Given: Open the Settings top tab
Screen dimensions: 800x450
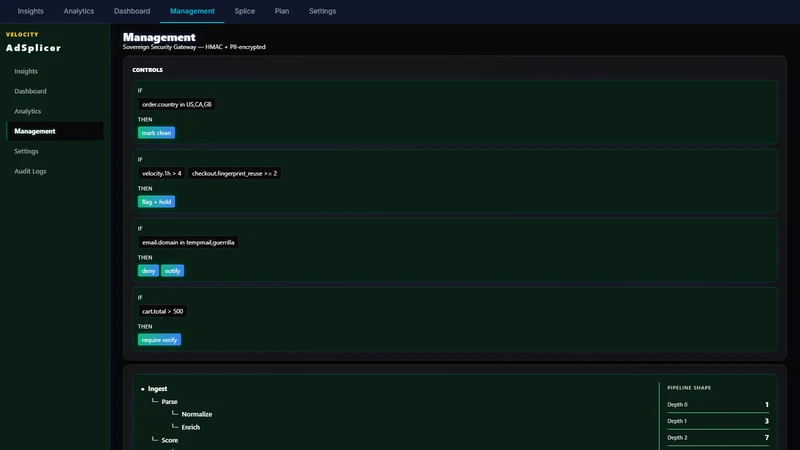Looking at the screenshot, I should (x=322, y=11).
